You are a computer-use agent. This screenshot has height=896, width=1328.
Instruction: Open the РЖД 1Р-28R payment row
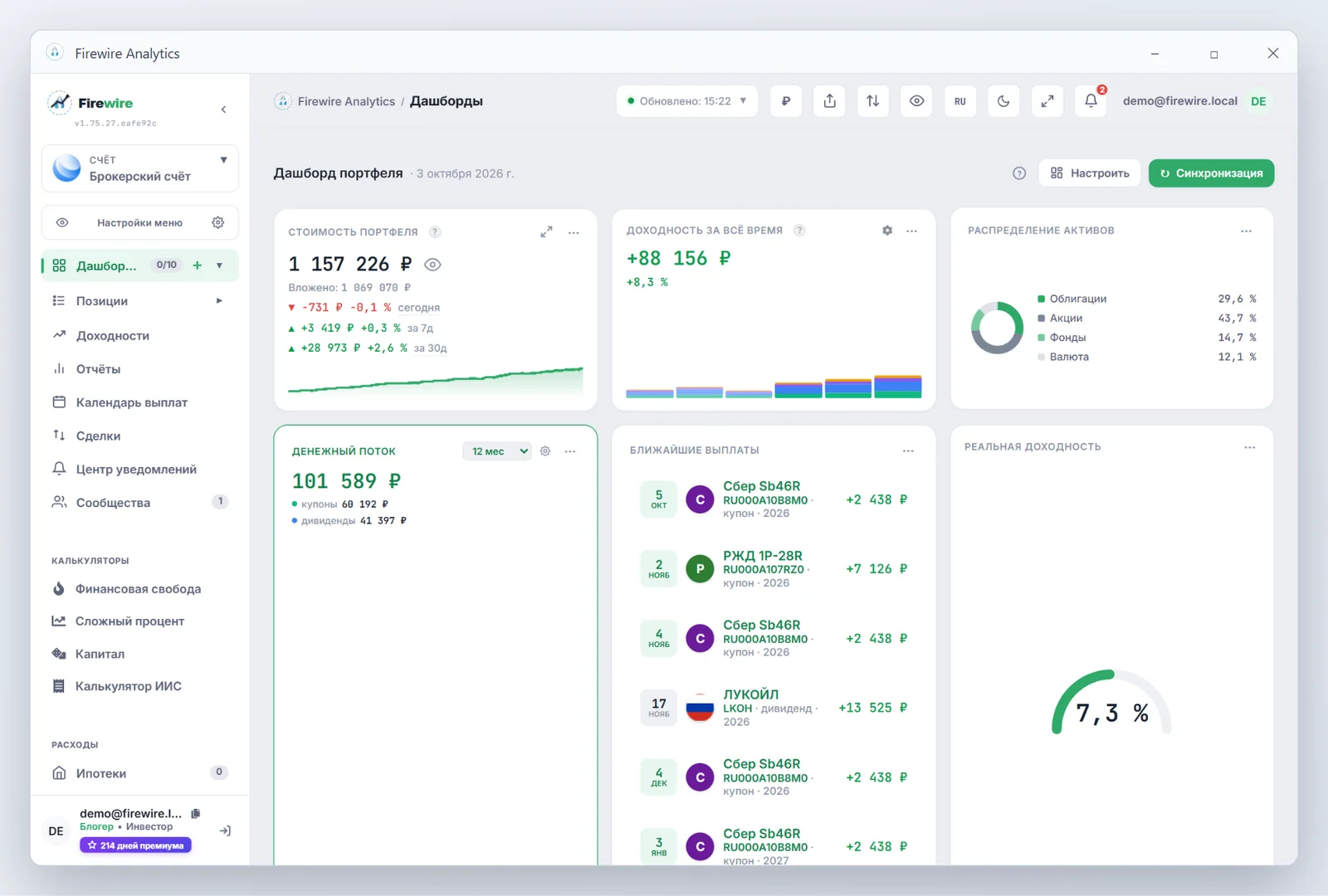tap(774, 569)
